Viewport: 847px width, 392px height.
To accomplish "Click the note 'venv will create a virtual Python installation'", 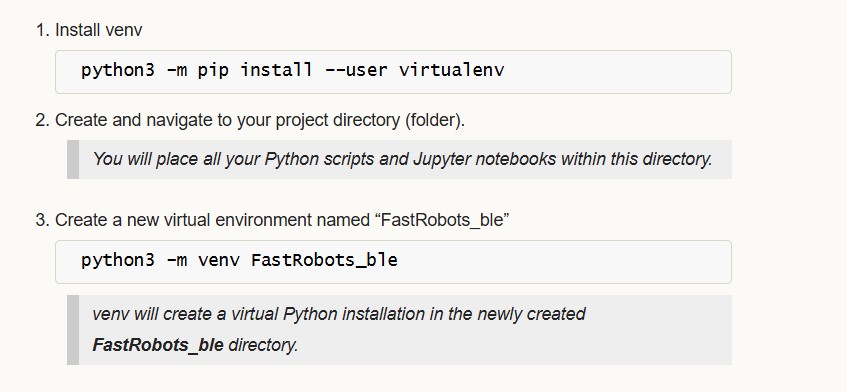I will pyautogui.click(x=399, y=330).
